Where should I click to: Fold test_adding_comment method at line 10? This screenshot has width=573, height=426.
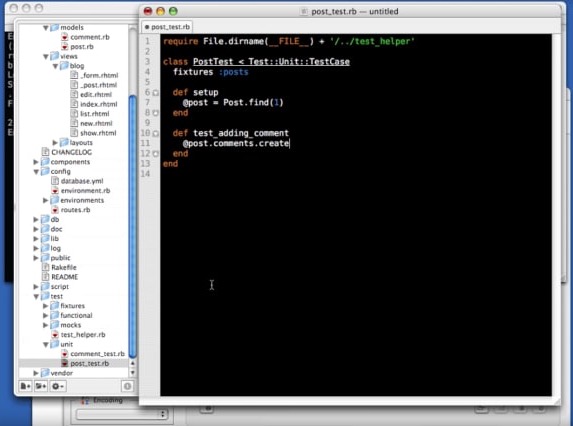tap(156, 133)
